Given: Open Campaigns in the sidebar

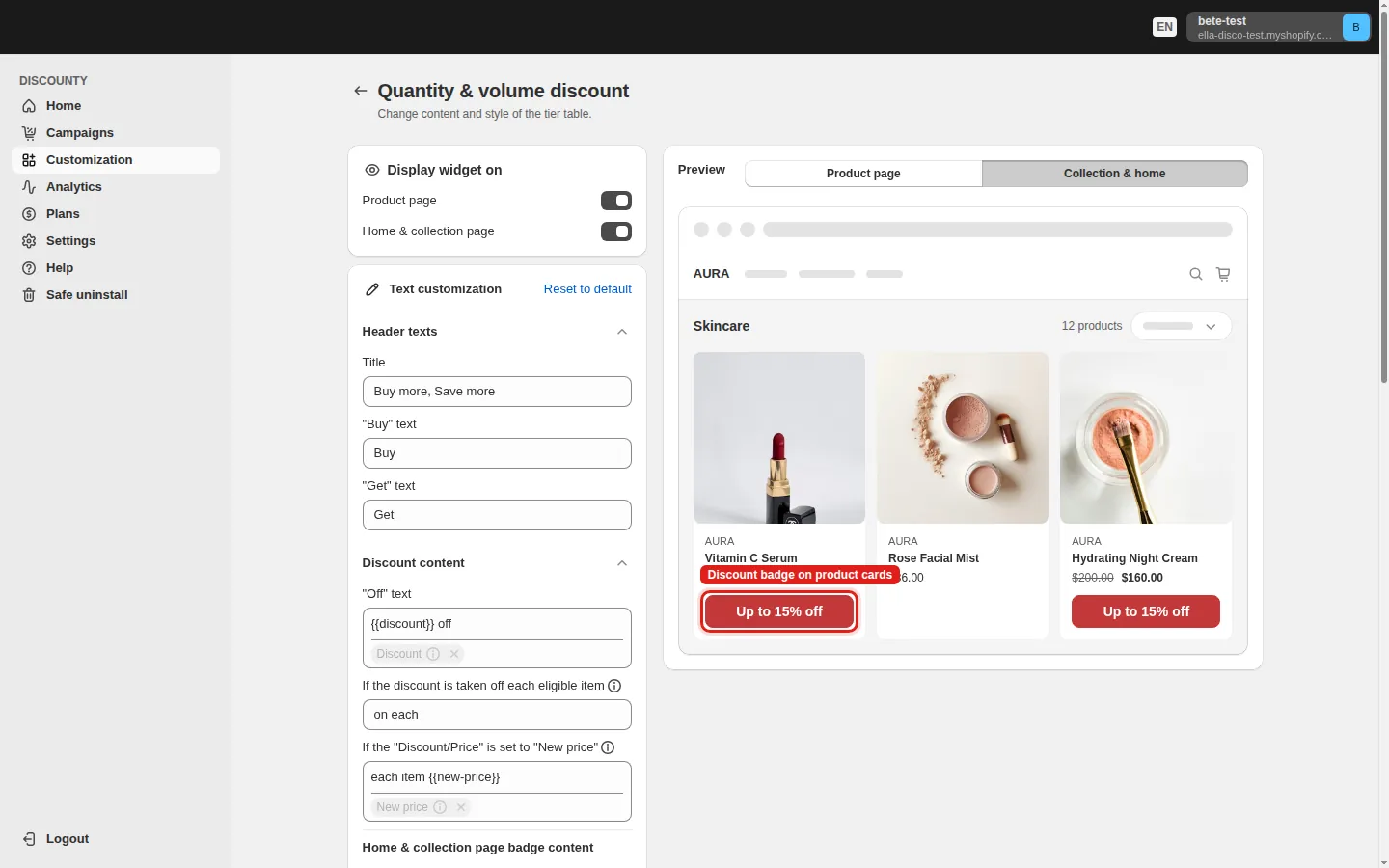Looking at the screenshot, I should pos(116,133).
